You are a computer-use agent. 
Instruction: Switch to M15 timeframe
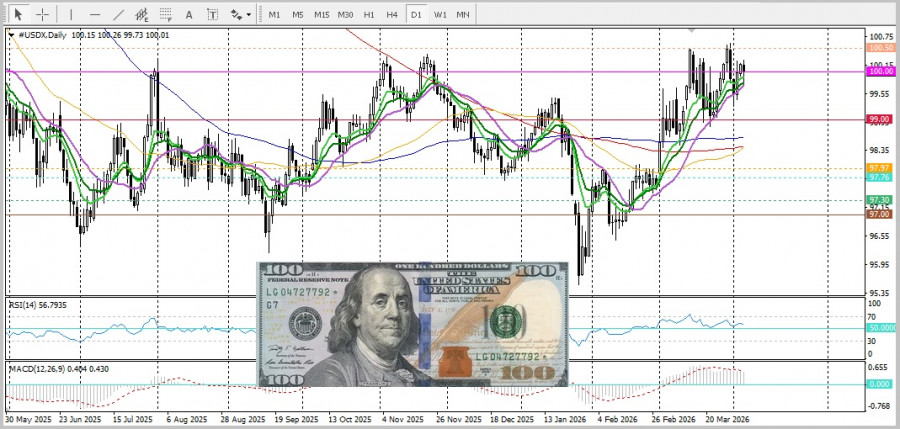pos(321,15)
